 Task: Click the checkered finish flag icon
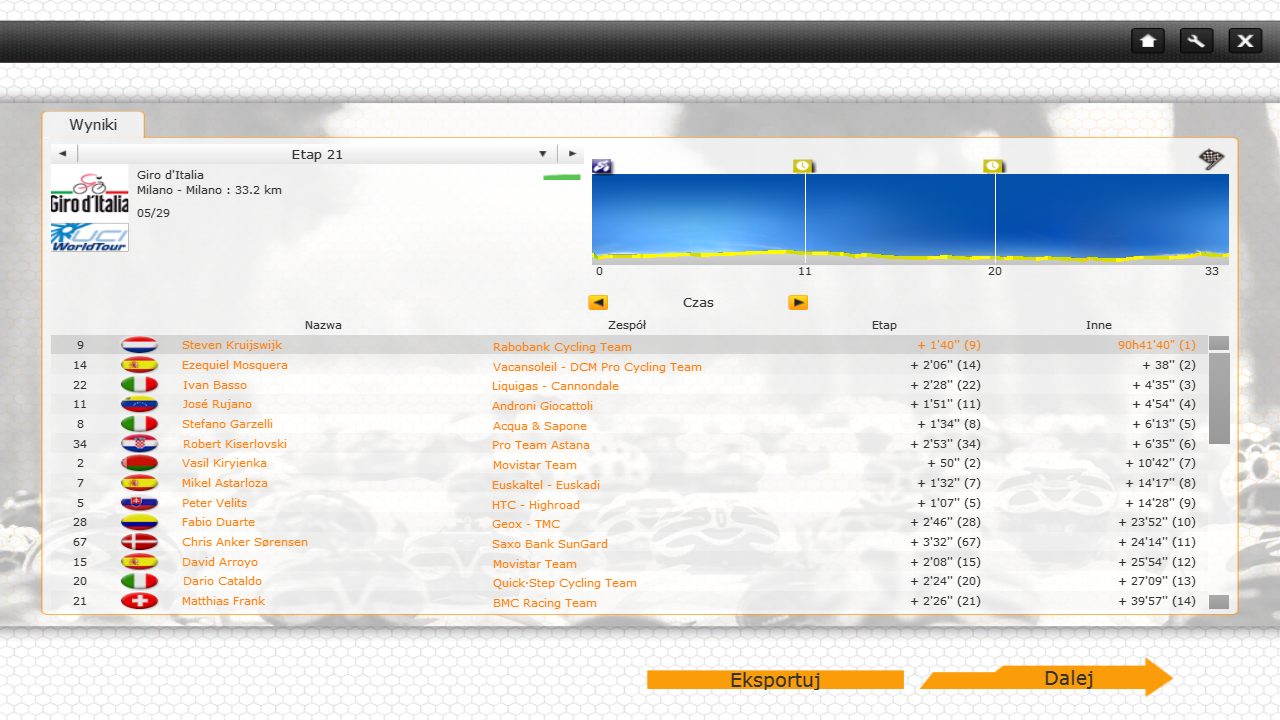click(x=1212, y=160)
